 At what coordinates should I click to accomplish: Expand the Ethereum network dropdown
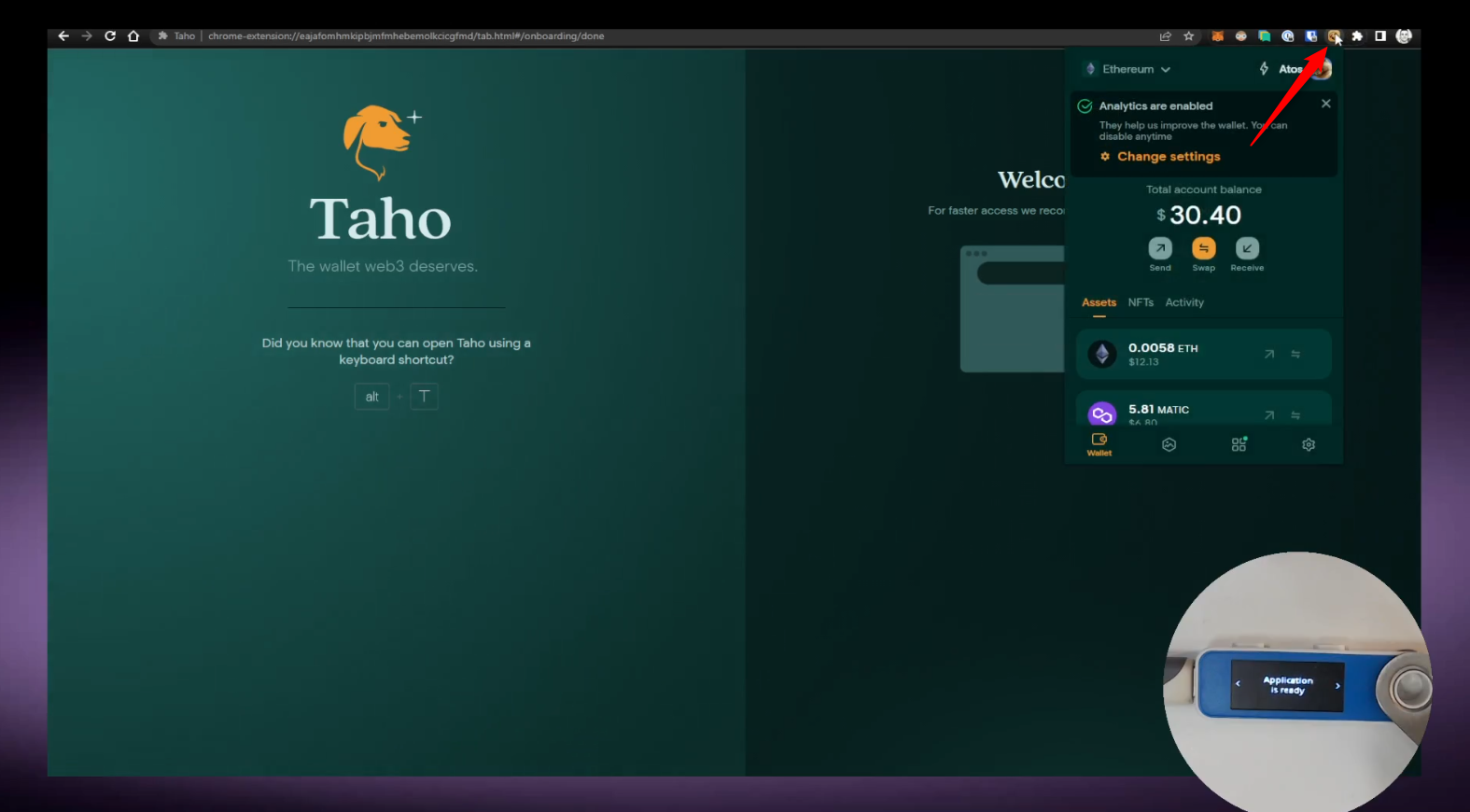point(1127,69)
